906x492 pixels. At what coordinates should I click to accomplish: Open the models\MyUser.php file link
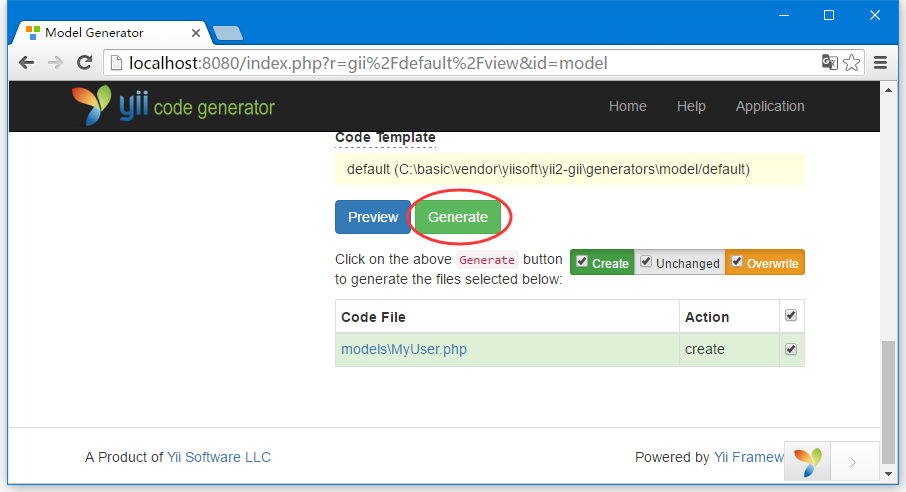click(x=404, y=349)
